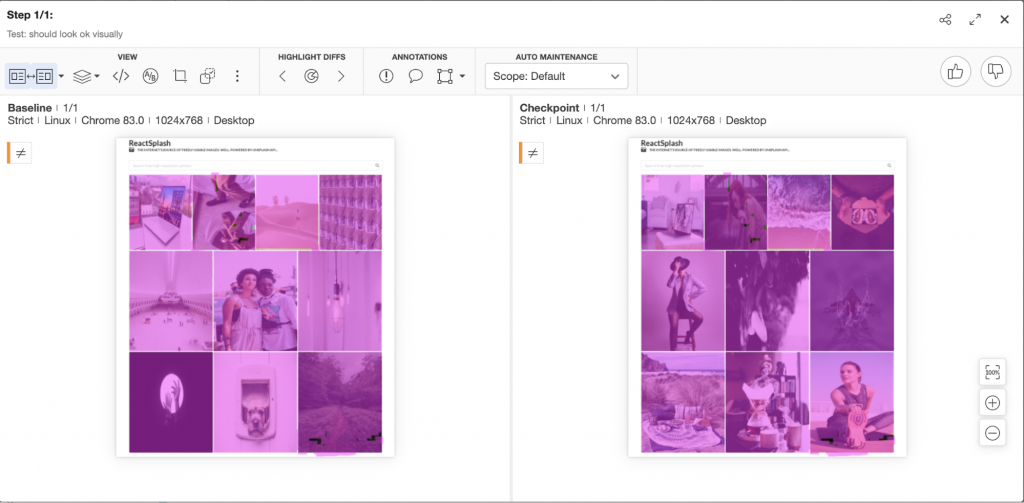Reject step with thumbs down button

click(x=996, y=71)
